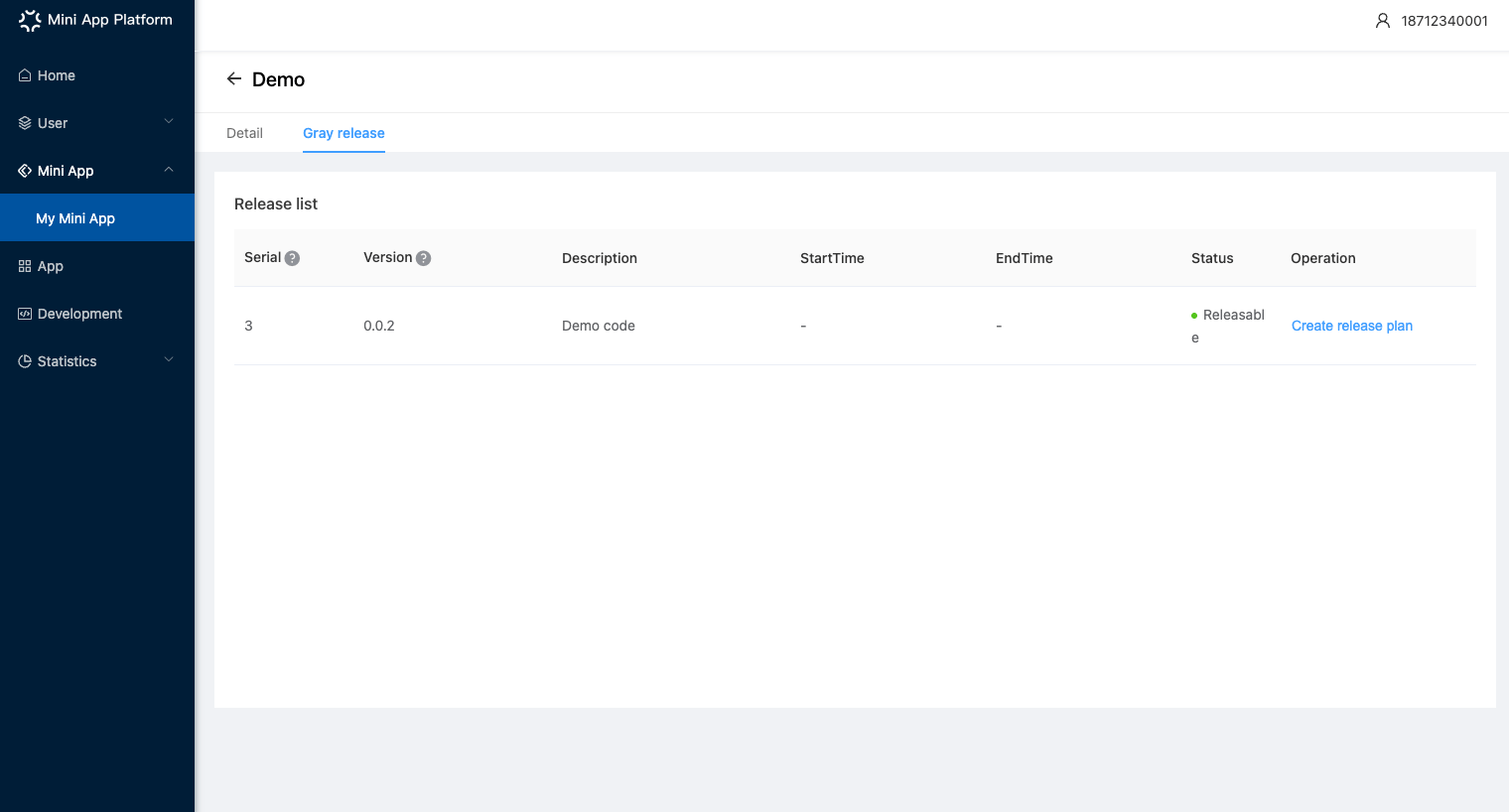Click the StartTime column header
This screenshot has width=1509, height=812.
[x=832, y=258]
